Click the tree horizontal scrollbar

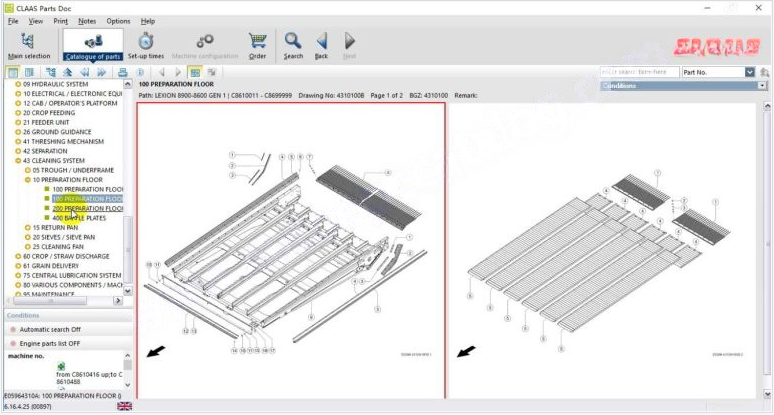coord(60,301)
